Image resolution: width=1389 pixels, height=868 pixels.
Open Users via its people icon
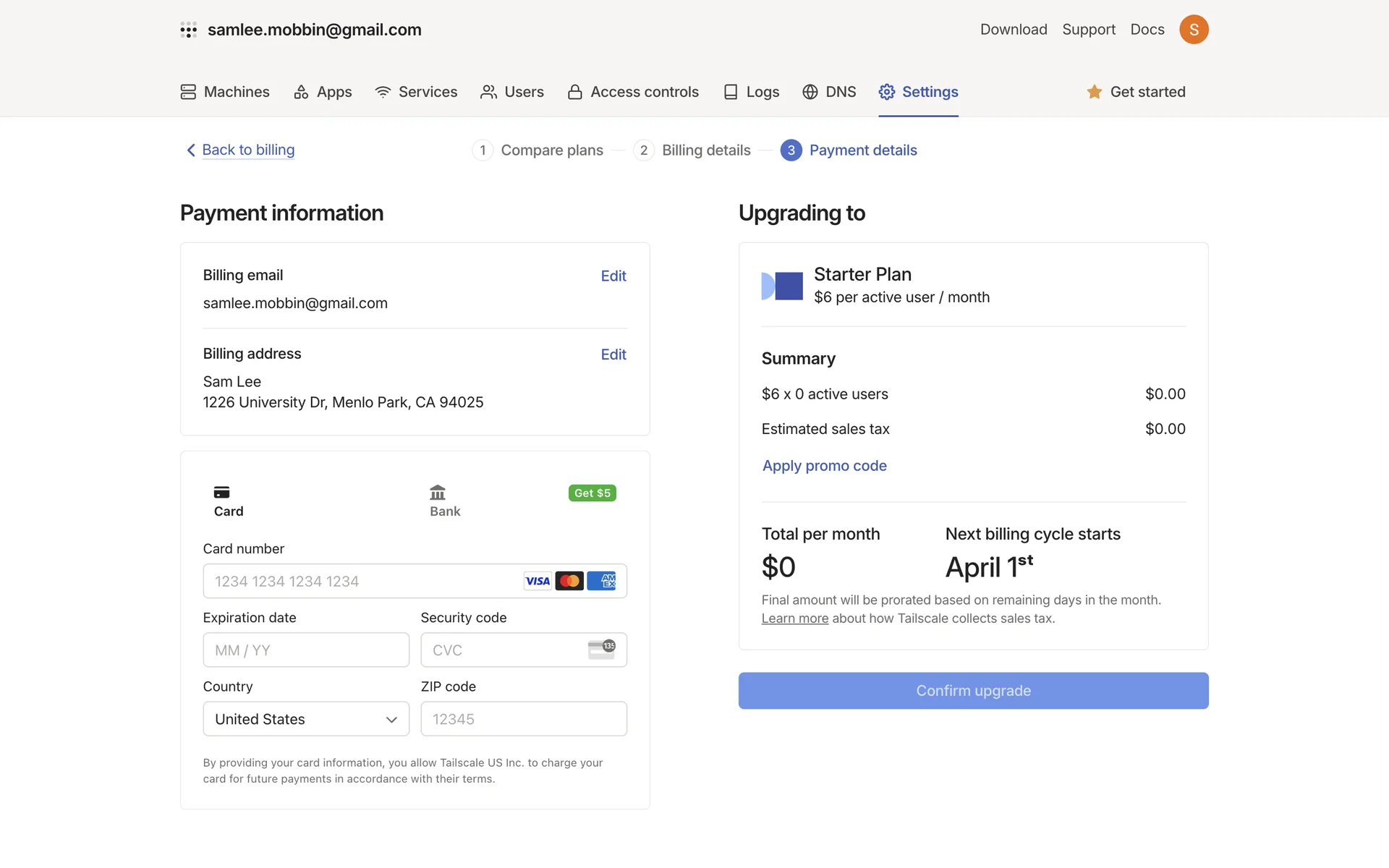click(x=488, y=92)
